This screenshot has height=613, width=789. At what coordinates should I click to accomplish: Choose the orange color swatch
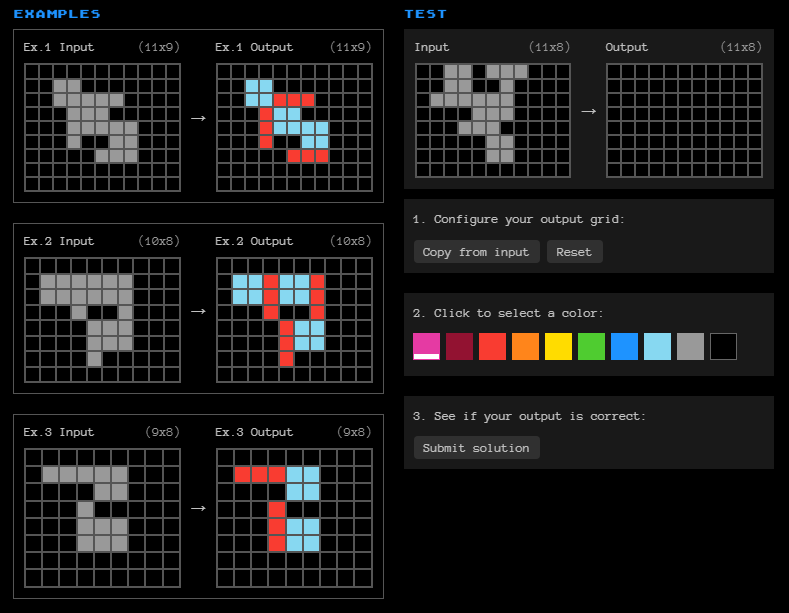pos(525,346)
